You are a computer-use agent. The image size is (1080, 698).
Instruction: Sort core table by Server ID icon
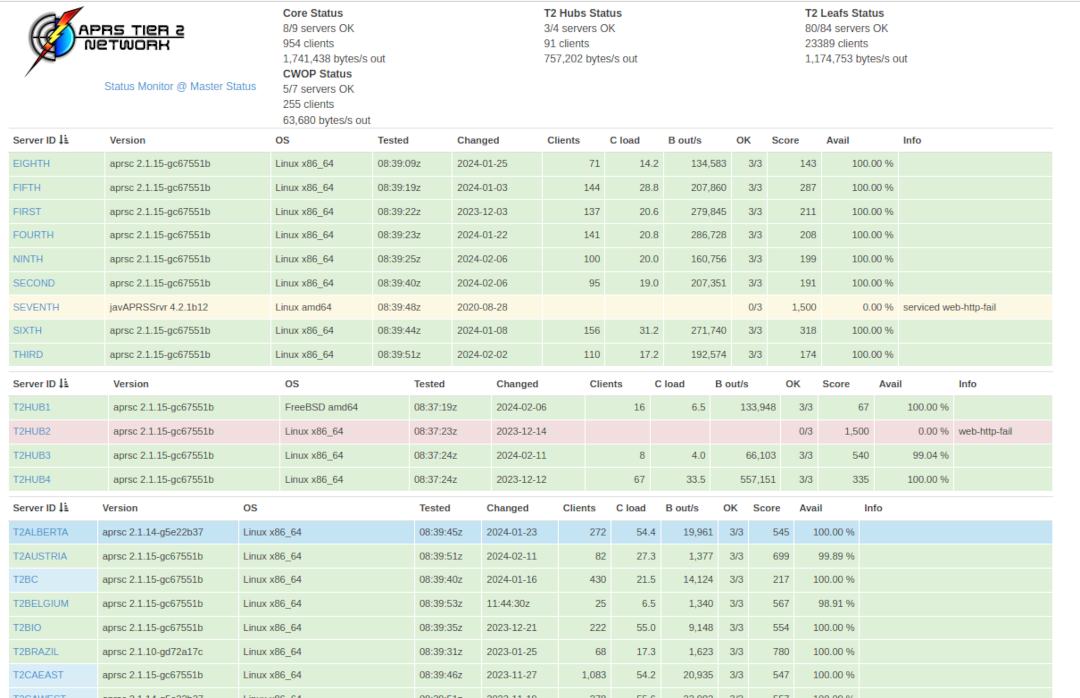click(64, 140)
